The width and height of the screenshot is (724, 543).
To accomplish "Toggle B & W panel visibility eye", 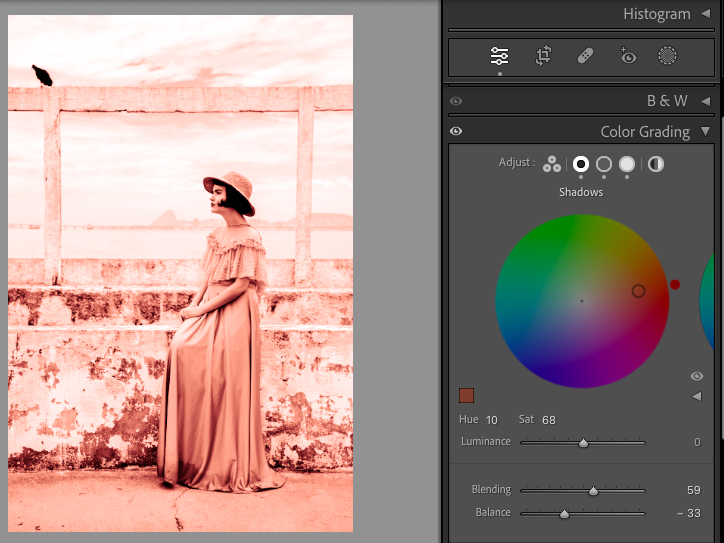I will tap(456, 101).
